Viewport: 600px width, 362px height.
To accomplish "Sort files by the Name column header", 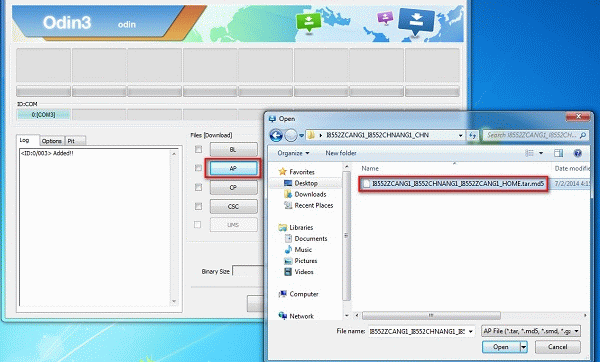I will (370, 168).
